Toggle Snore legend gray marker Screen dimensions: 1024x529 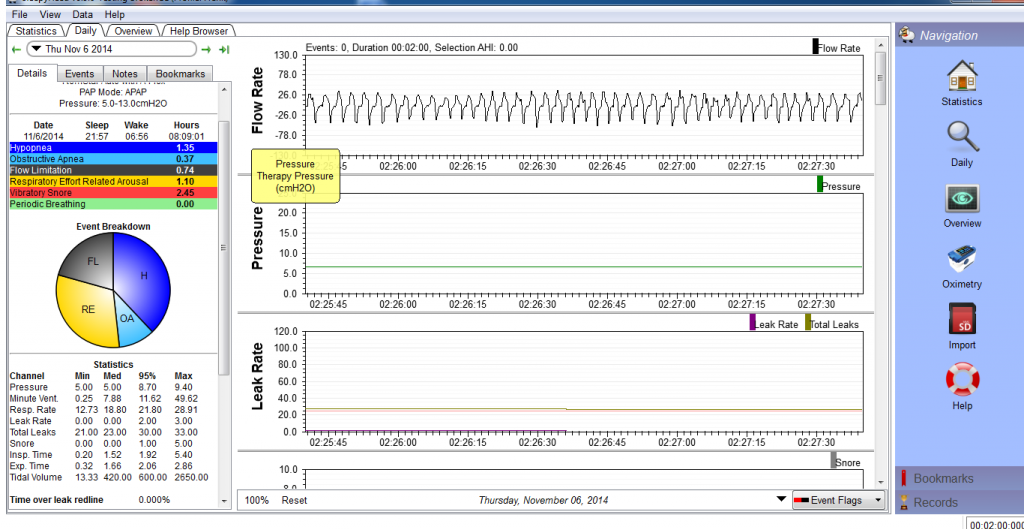point(833,460)
